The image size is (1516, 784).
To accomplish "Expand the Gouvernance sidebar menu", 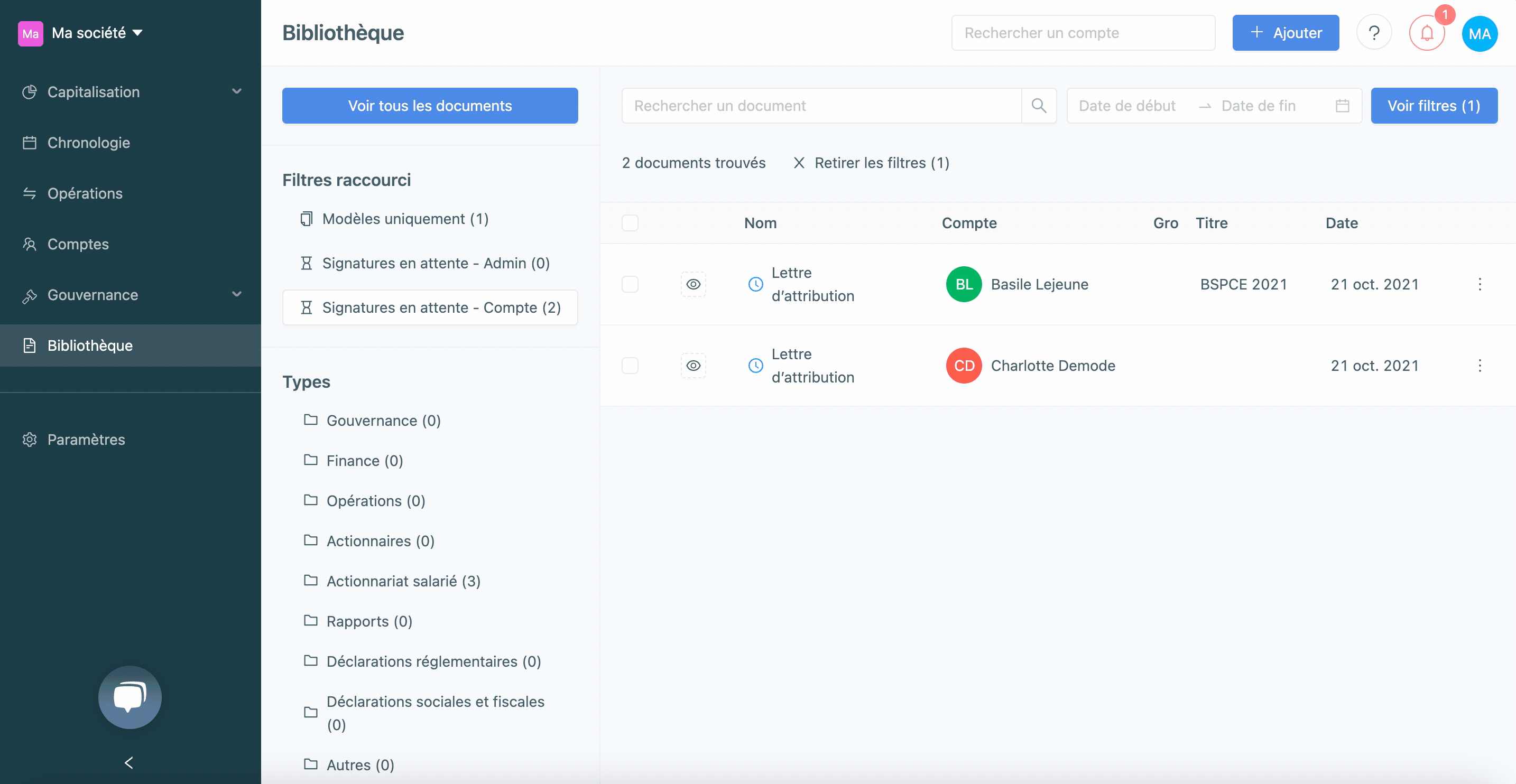I will pyautogui.click(x=130, y=295).
